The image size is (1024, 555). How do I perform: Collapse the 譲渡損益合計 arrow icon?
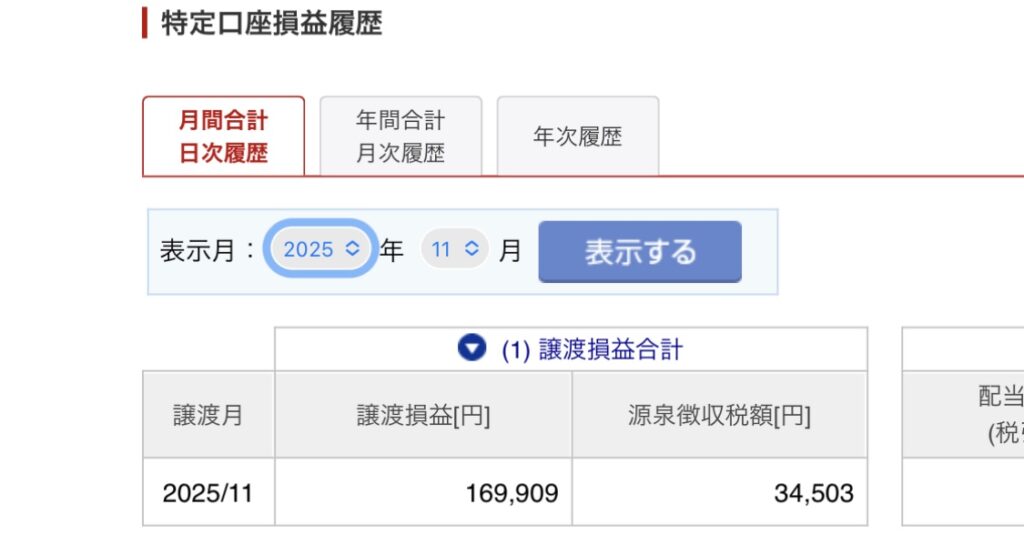[x=471, y=348]
